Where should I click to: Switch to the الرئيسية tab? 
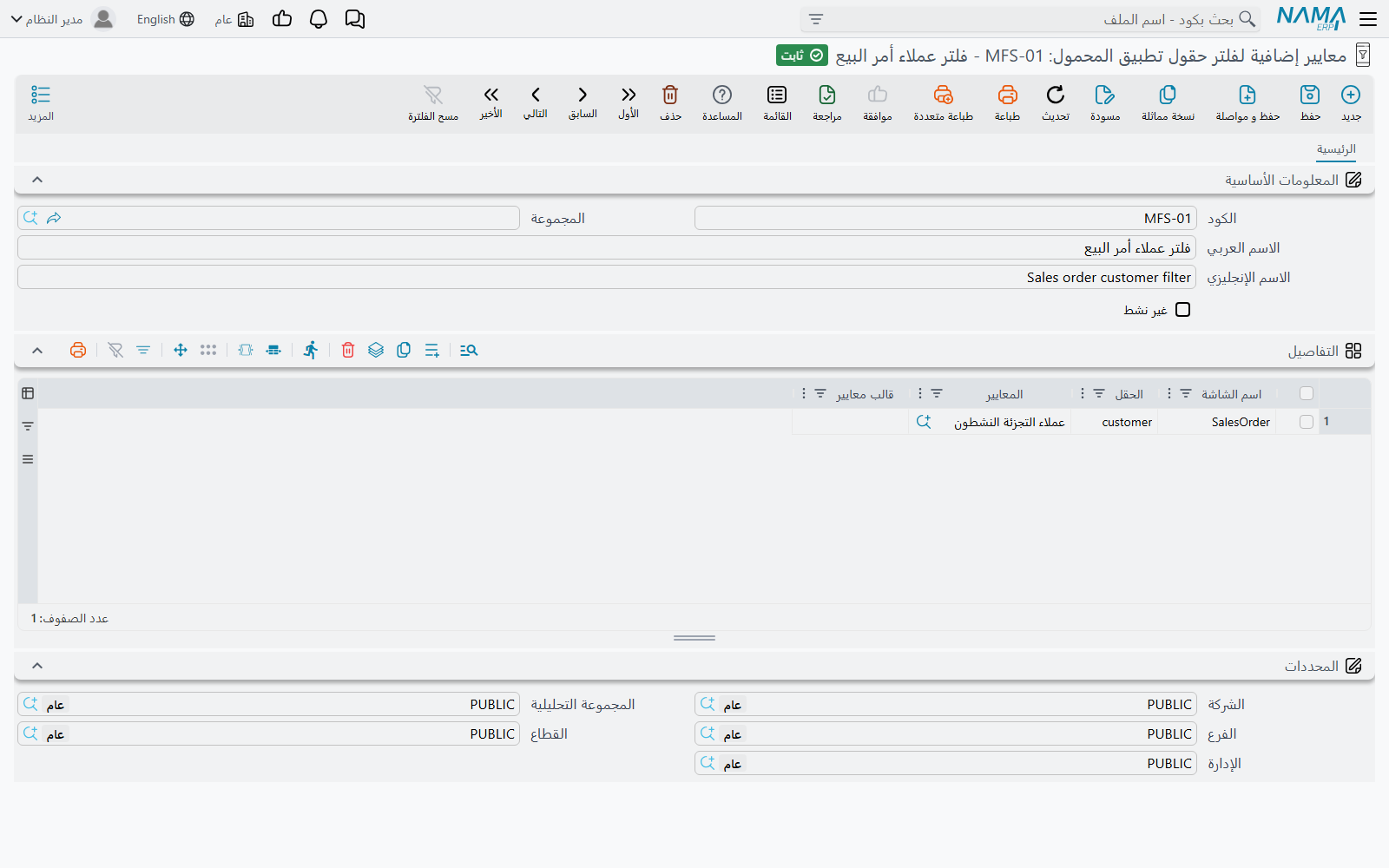coord(1336,149)
